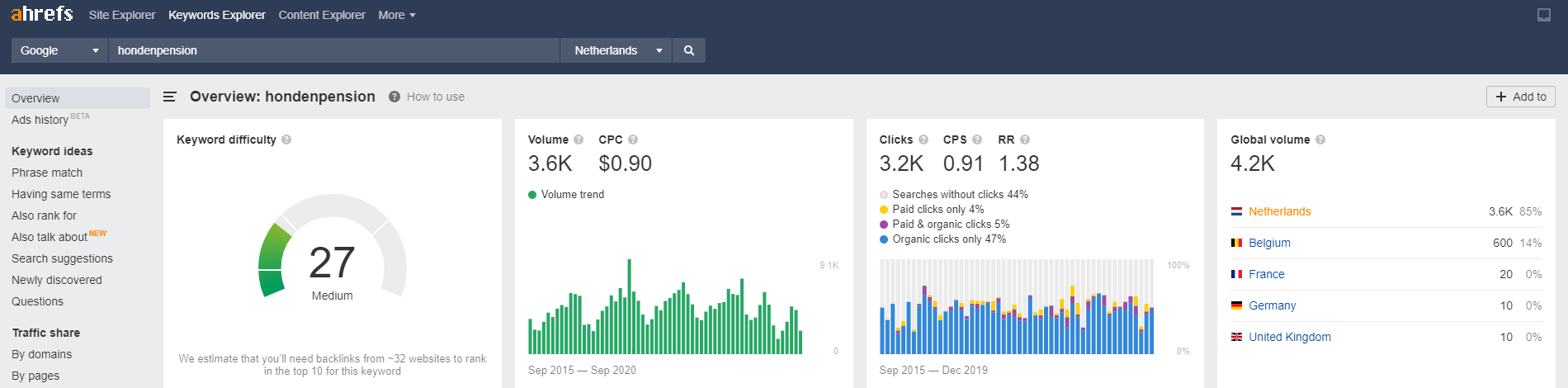Click the France flag icon
This screenshot has width=1568, height=388.
(x=1236, y=274)
